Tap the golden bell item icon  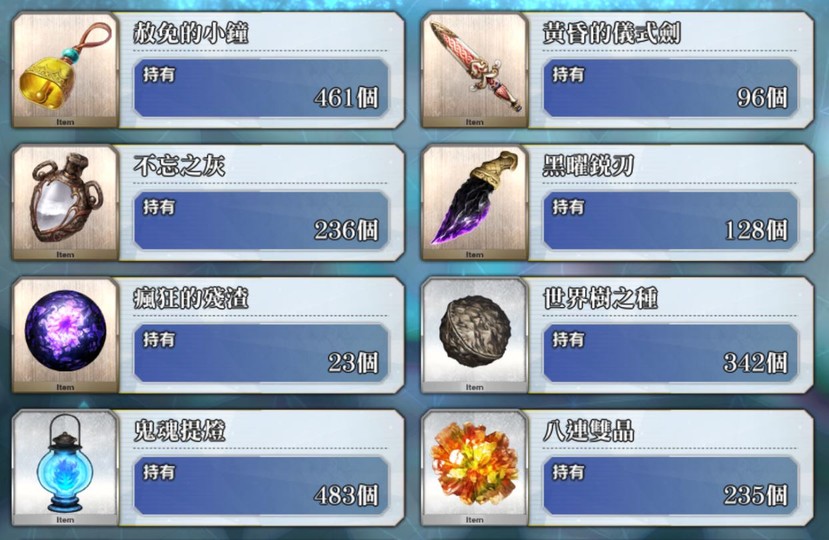tap(65, 70)
